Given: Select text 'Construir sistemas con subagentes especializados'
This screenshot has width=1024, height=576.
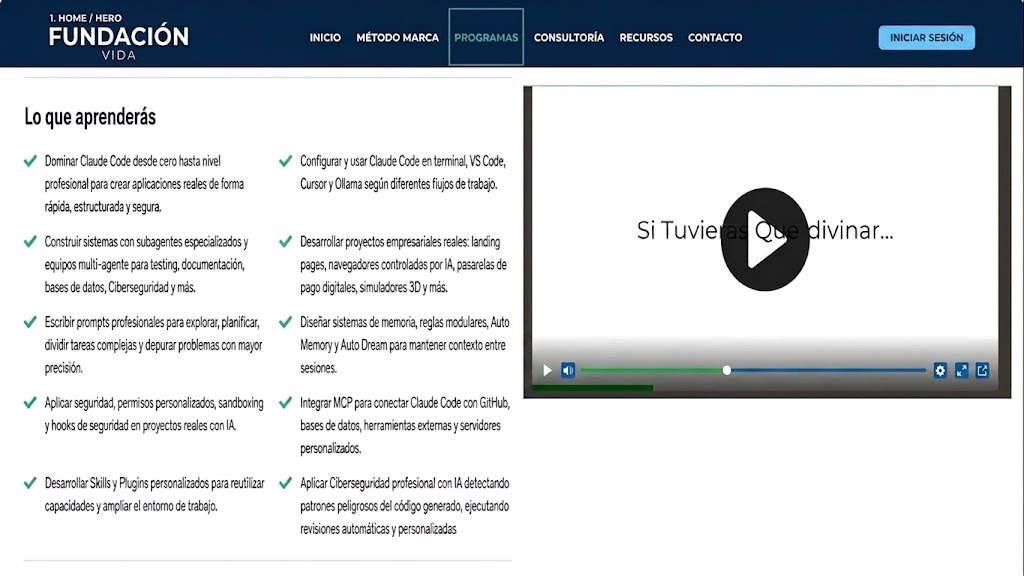Looking at the screenshot, I should (x=144, y=242).
